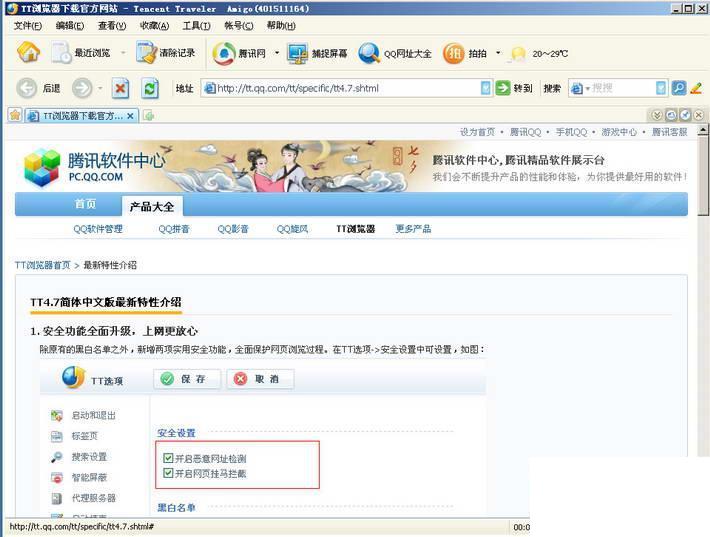710x537 pixels.
Task: Click the vertical scrollbar up arrow
Action: 703,130
